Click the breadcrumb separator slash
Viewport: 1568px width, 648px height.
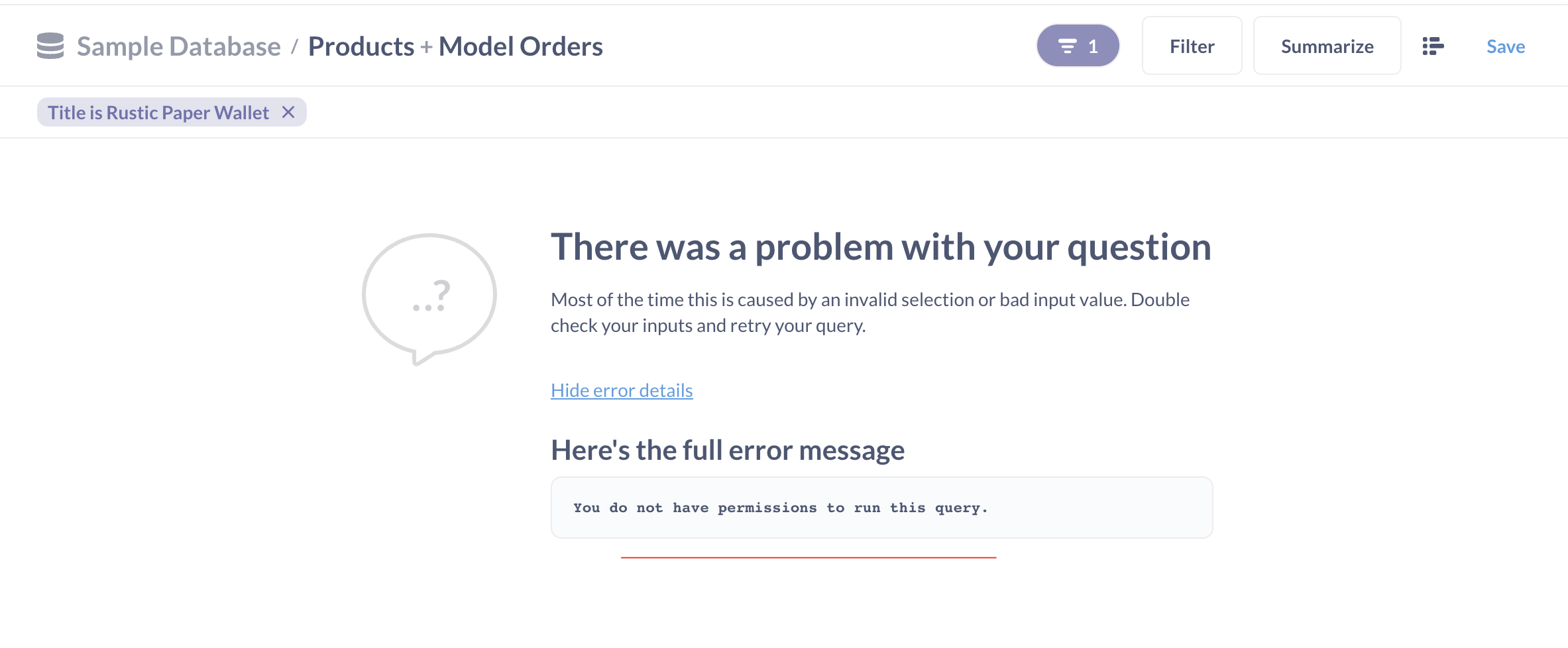click(294, 45)
